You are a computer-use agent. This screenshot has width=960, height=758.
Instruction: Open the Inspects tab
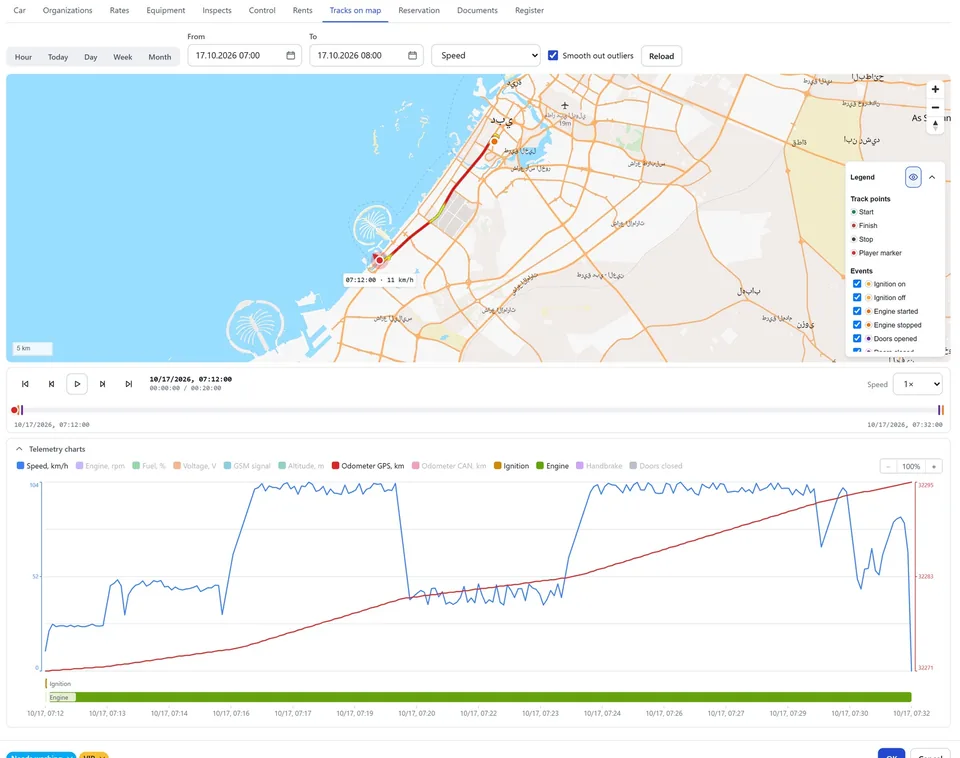pos(217,10)
